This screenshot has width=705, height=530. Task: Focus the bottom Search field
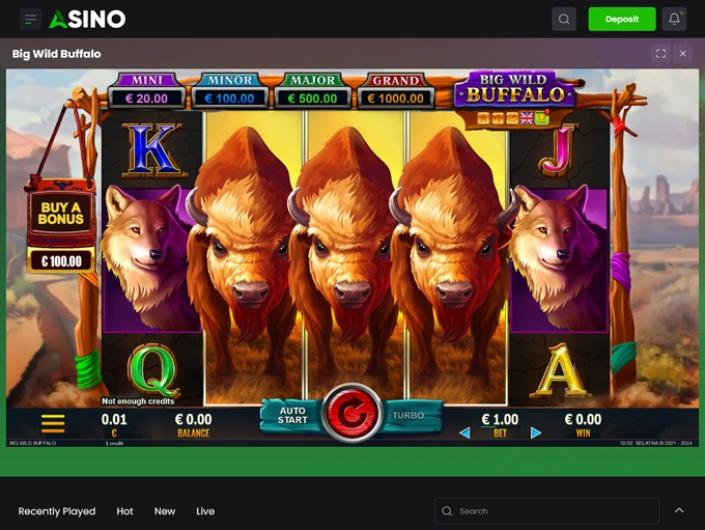coord(547,511)
